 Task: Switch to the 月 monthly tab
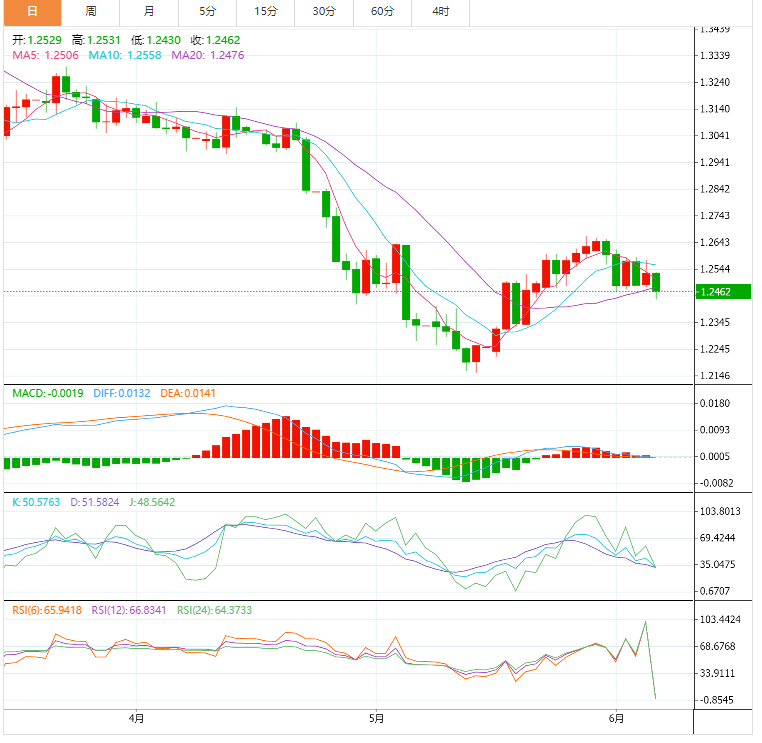[x=149, y=12]
